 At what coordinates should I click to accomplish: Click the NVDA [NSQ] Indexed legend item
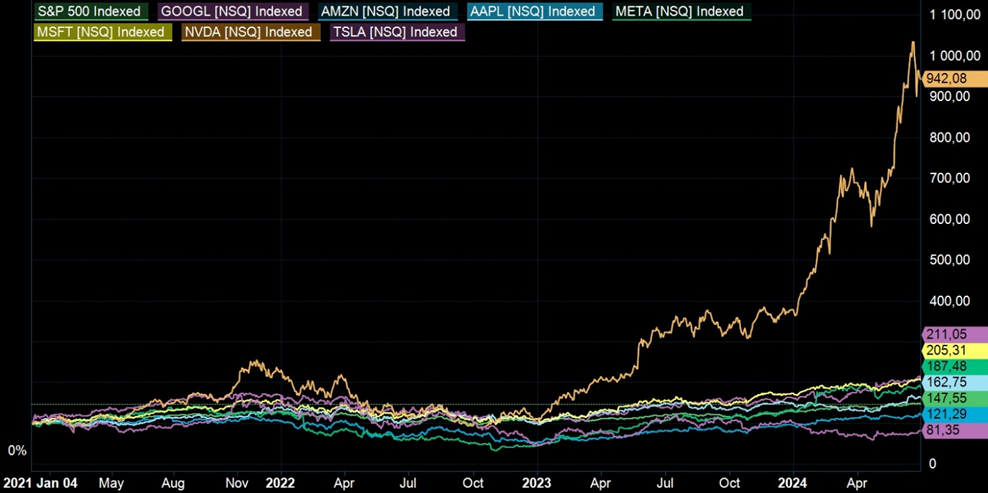[249, 32]
